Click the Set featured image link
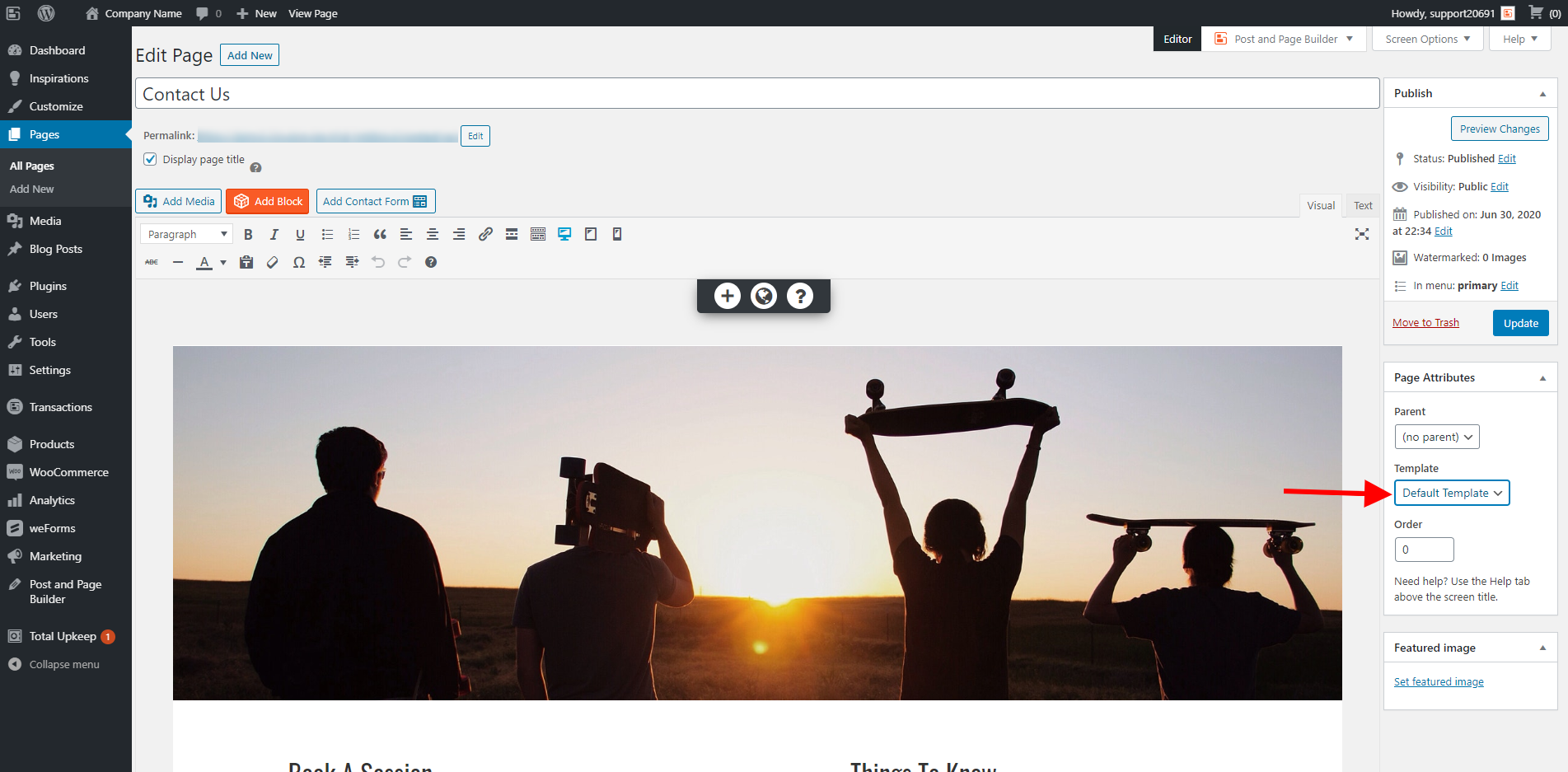Image resolution: width=1568 pixels, height=772 pixels. [x=1438, y=681]
